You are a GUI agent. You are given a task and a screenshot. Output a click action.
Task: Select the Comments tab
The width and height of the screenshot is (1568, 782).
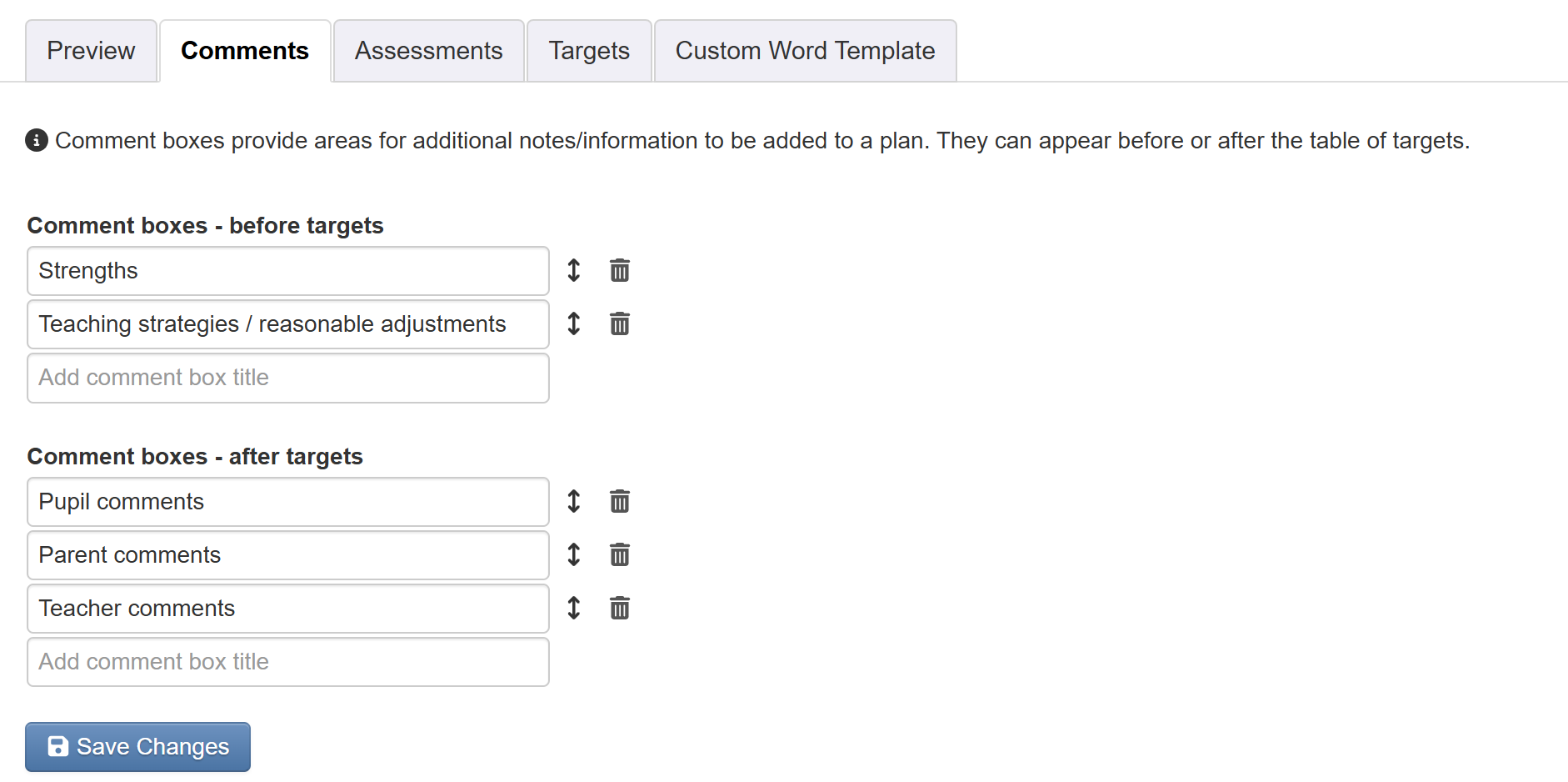click(x=245, y=51)
